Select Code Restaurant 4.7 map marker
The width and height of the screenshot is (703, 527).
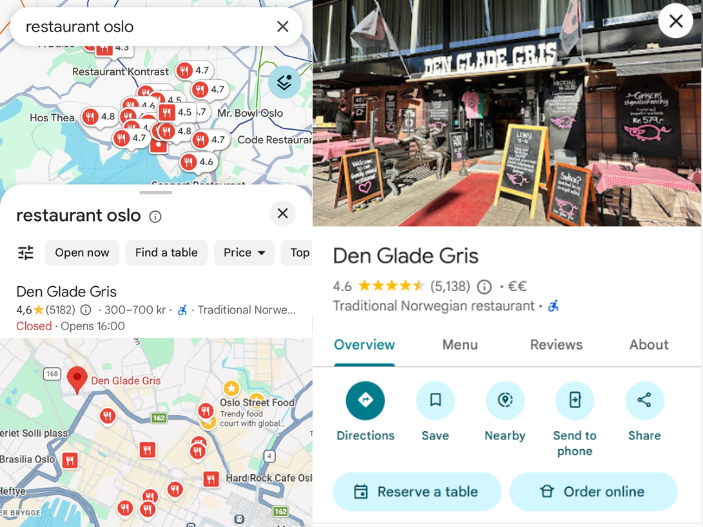tap(210, 140)
